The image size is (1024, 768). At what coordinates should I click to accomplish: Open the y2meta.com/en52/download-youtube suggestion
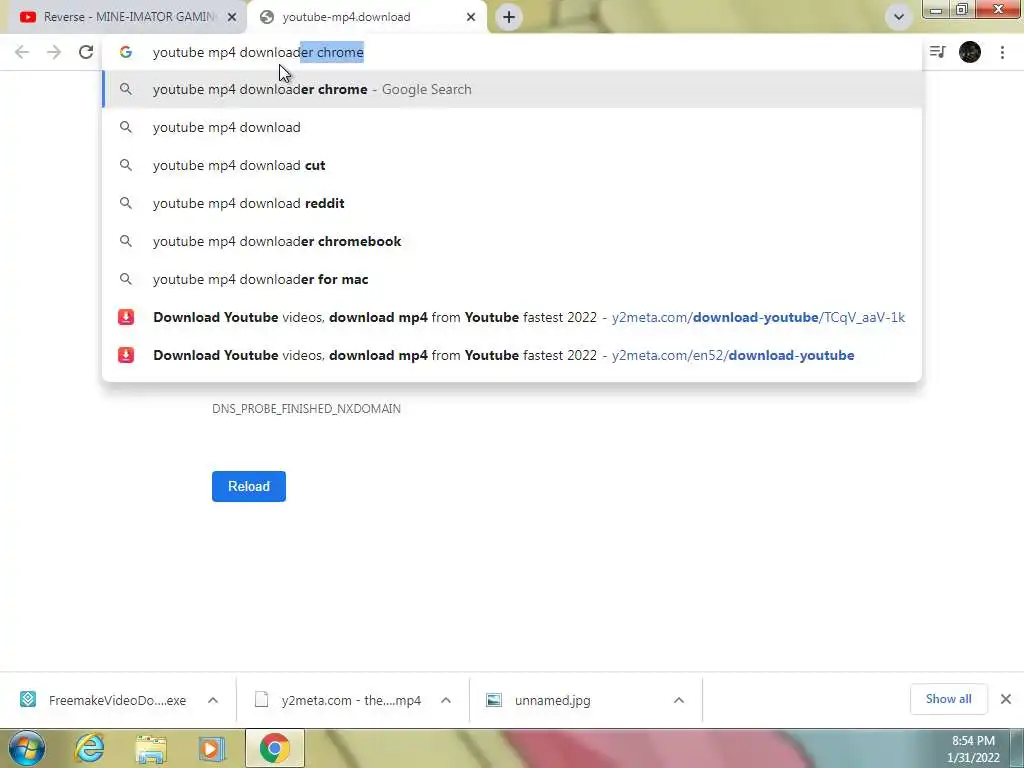[512, 355]
